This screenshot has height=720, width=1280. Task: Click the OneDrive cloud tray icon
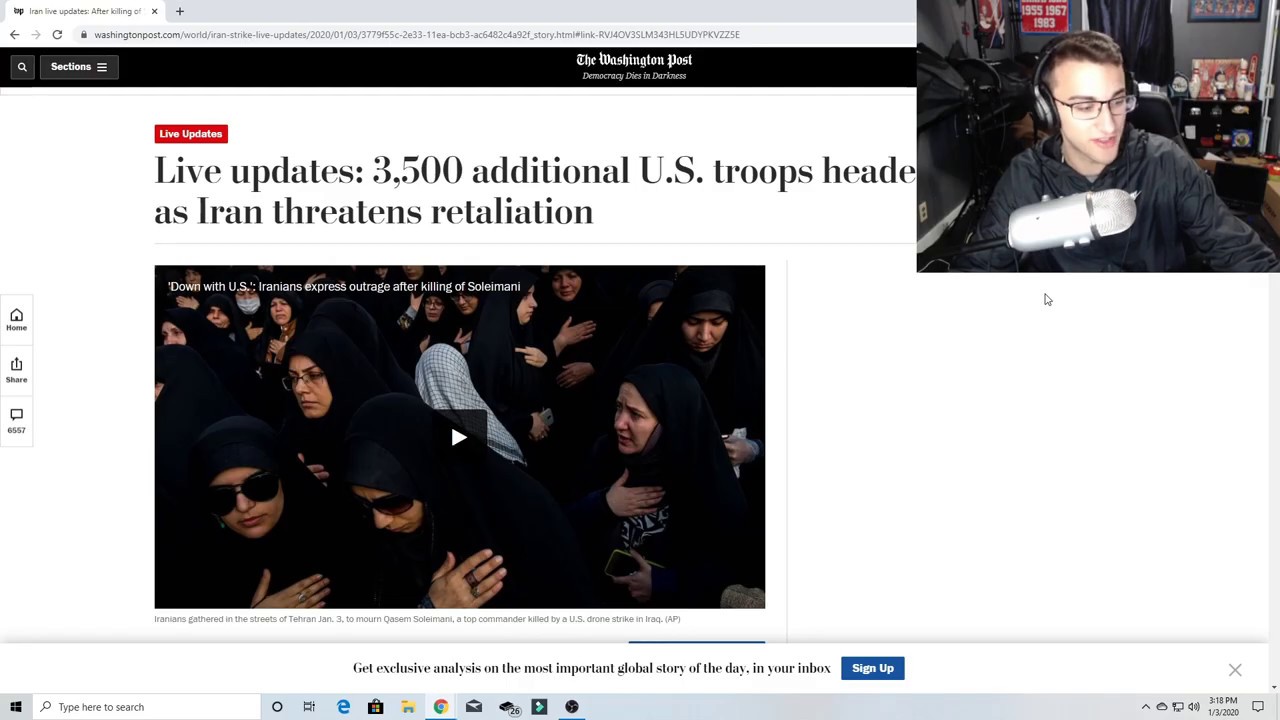[1162, 707]
